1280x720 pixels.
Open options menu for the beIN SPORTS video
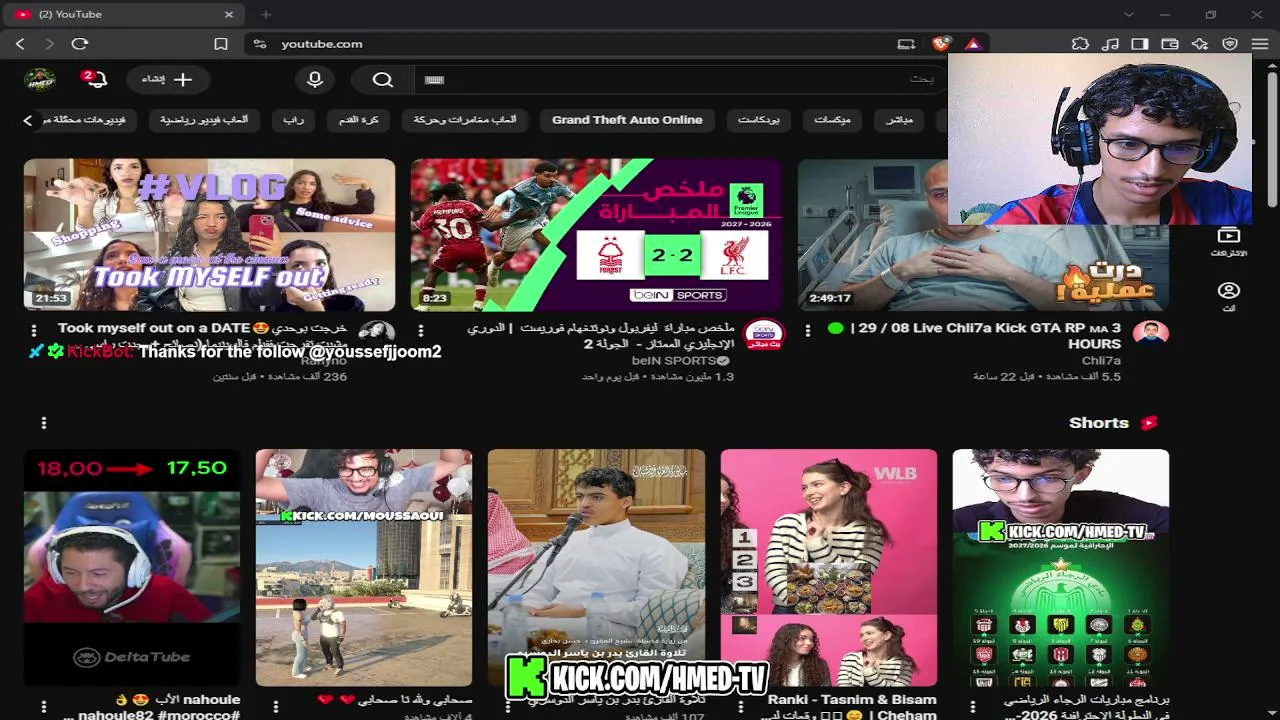(x=421, y=330)
